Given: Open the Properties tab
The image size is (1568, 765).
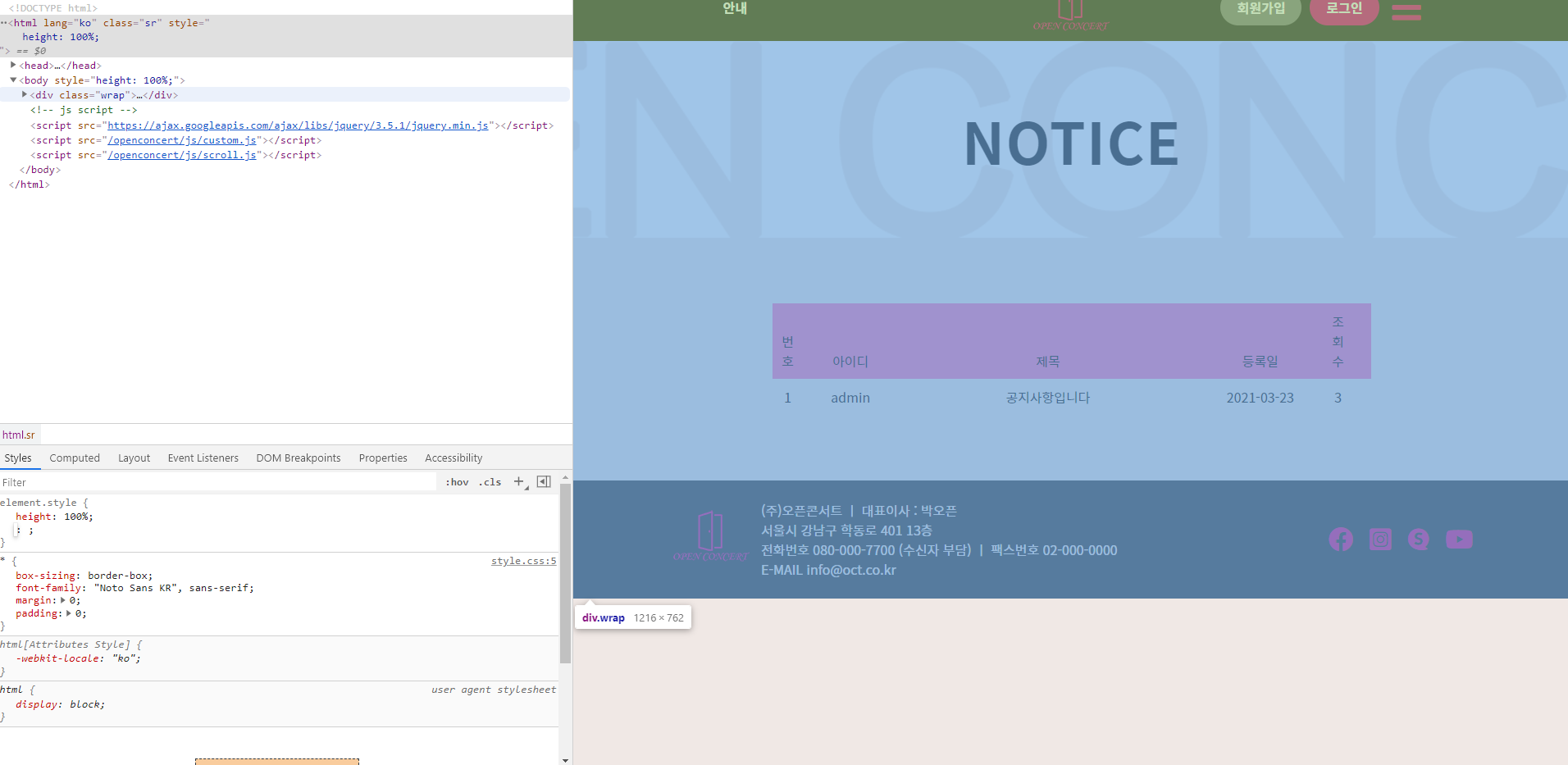Looking at the screenshot, I should click(383, 458).
